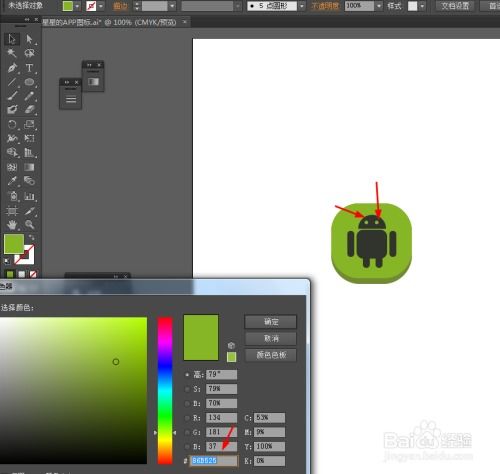Select the Artboard tool

pyautogui.click(x=12, y=211)
